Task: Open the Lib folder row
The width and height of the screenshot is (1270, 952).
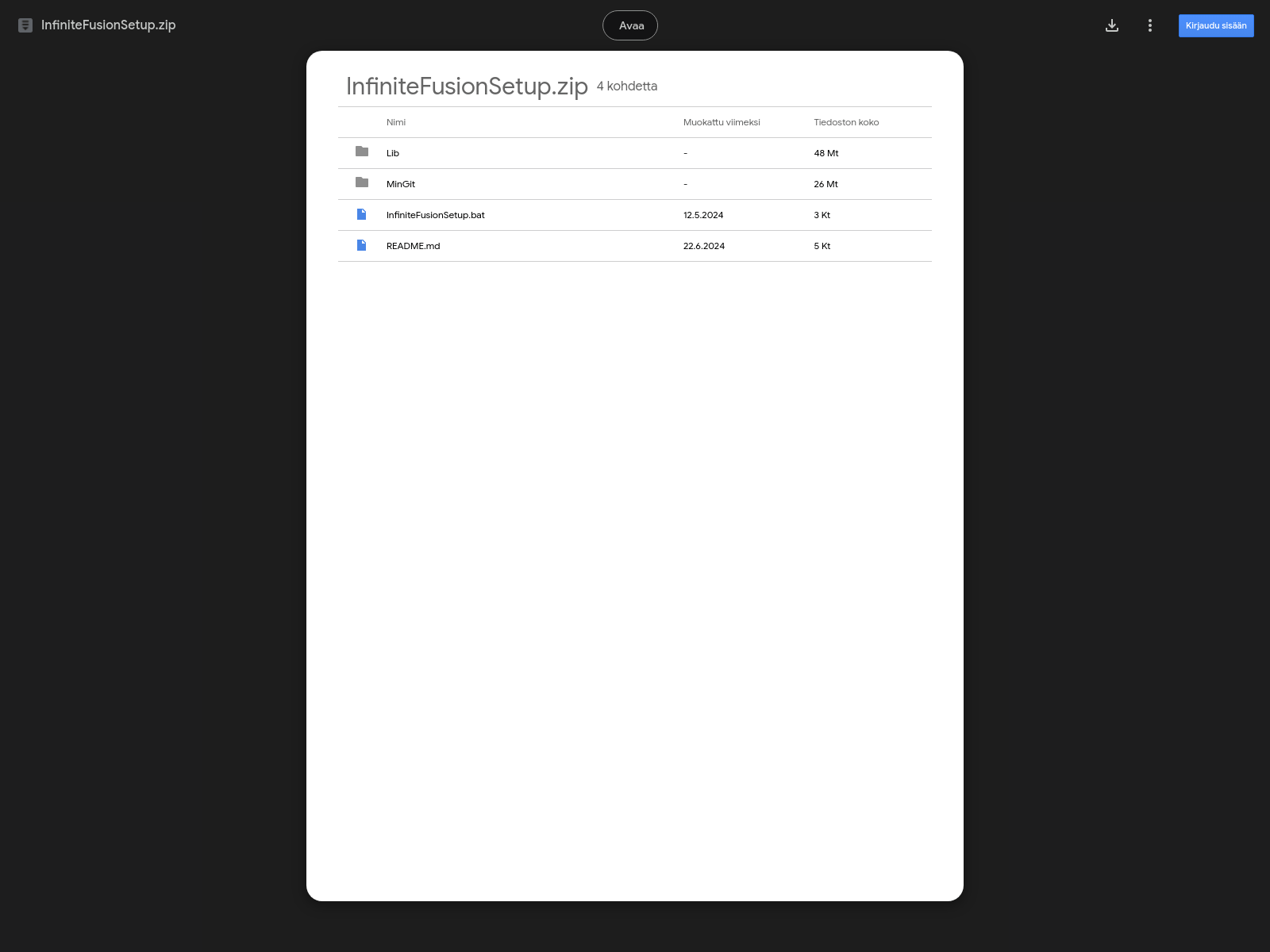Action: (x=635, y=153)
